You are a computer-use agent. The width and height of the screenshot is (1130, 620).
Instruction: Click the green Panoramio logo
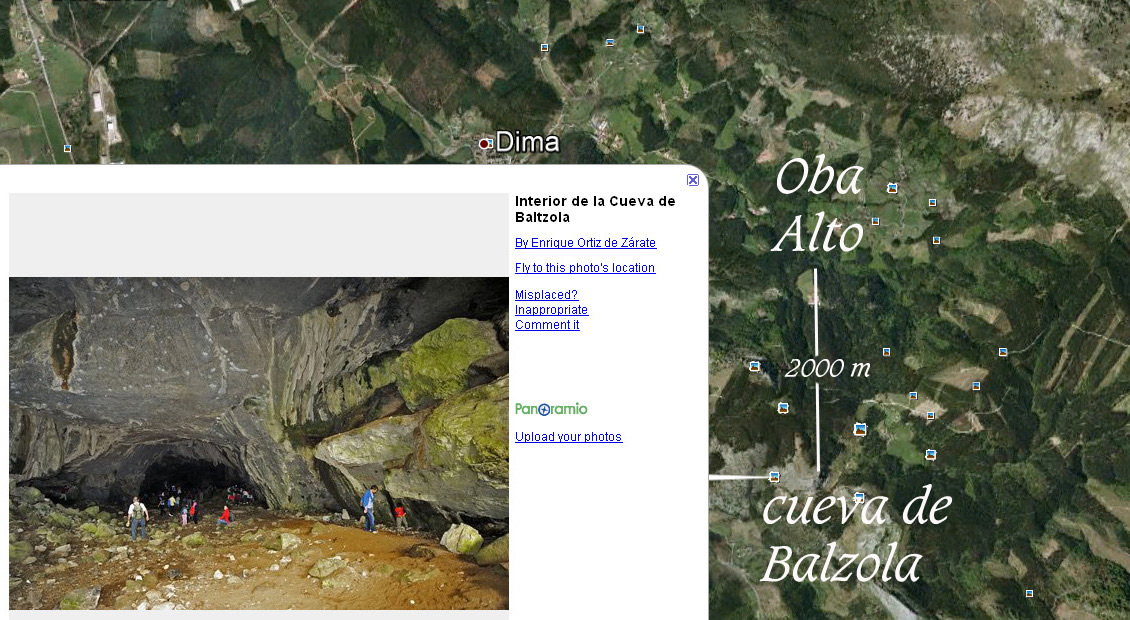pyautogui.click(x=551, y=409)
